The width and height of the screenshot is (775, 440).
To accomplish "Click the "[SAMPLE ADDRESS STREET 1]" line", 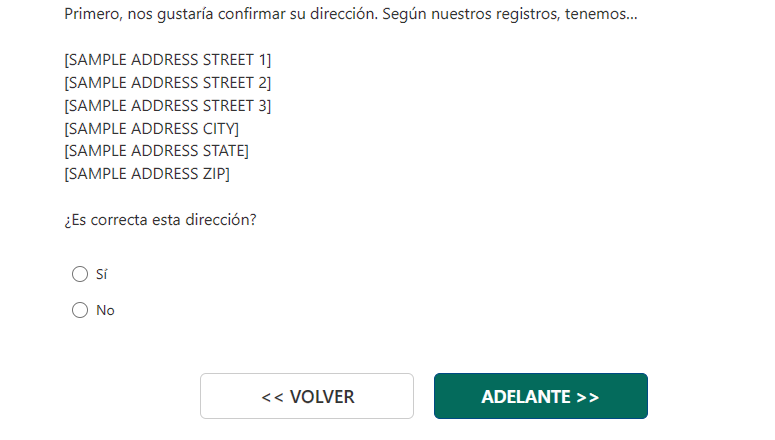I will pyautogui.click(x=167, y=60).
